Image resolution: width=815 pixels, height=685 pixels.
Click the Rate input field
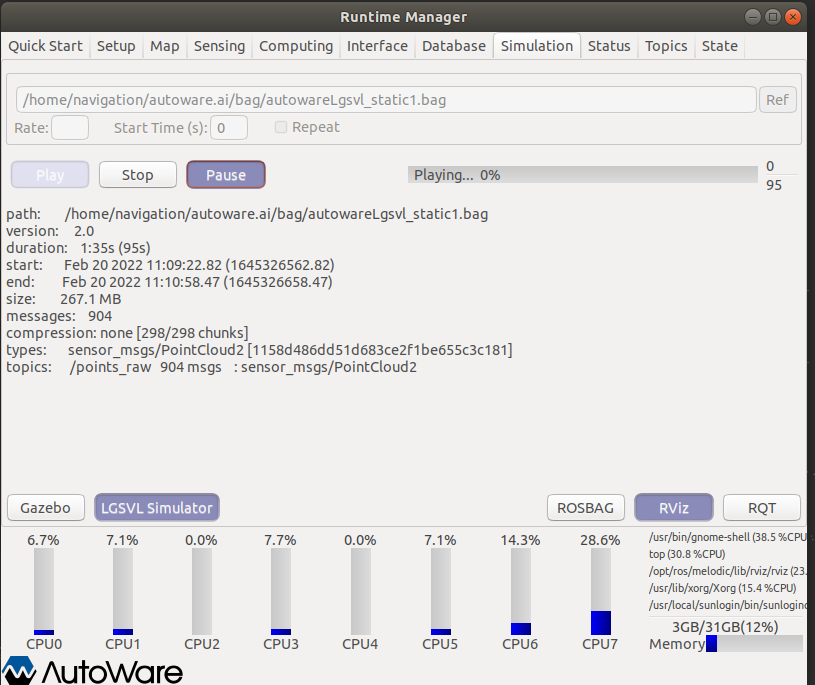70,128
